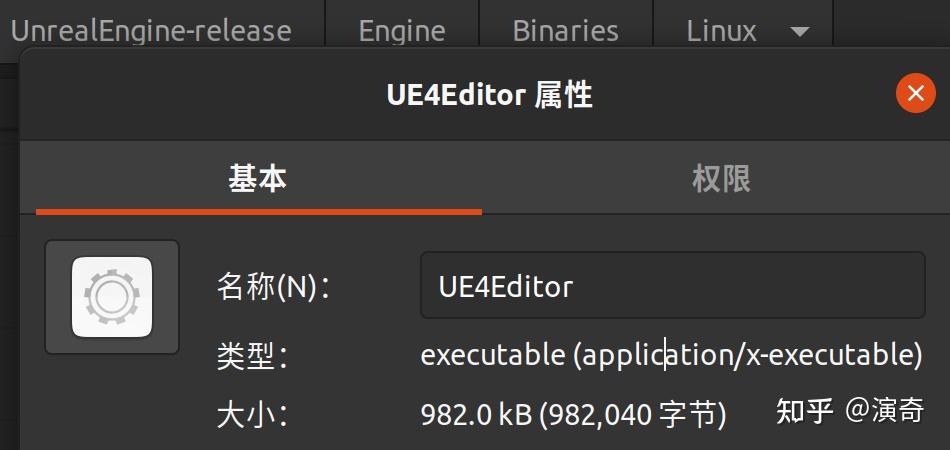Close the UE4Editor properties dialog
The height and width of the screenshot is (450, 950).
coord(915,94)
